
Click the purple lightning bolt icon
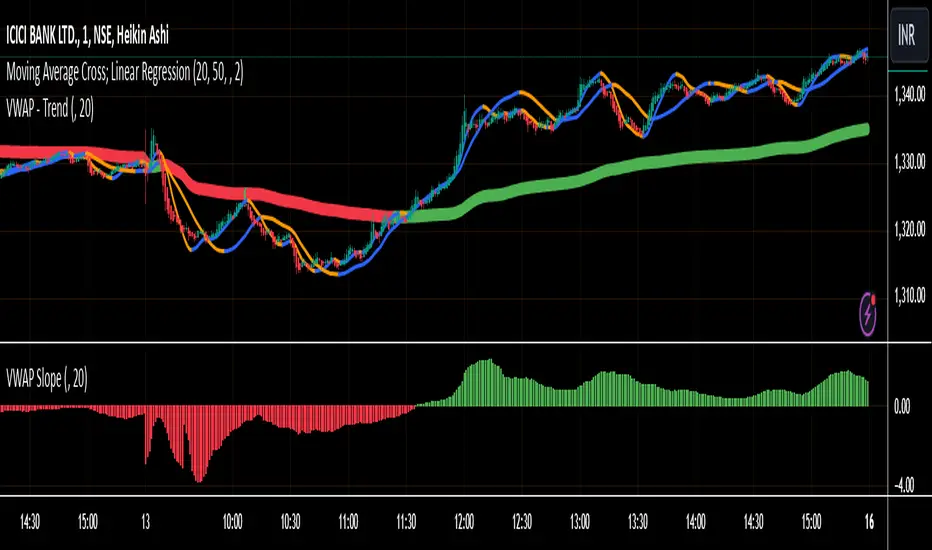click(x=868, y=313)
